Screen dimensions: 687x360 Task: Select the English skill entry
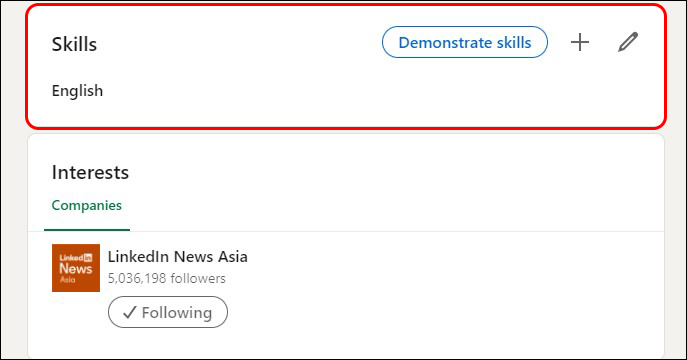(x=77, y=91)
